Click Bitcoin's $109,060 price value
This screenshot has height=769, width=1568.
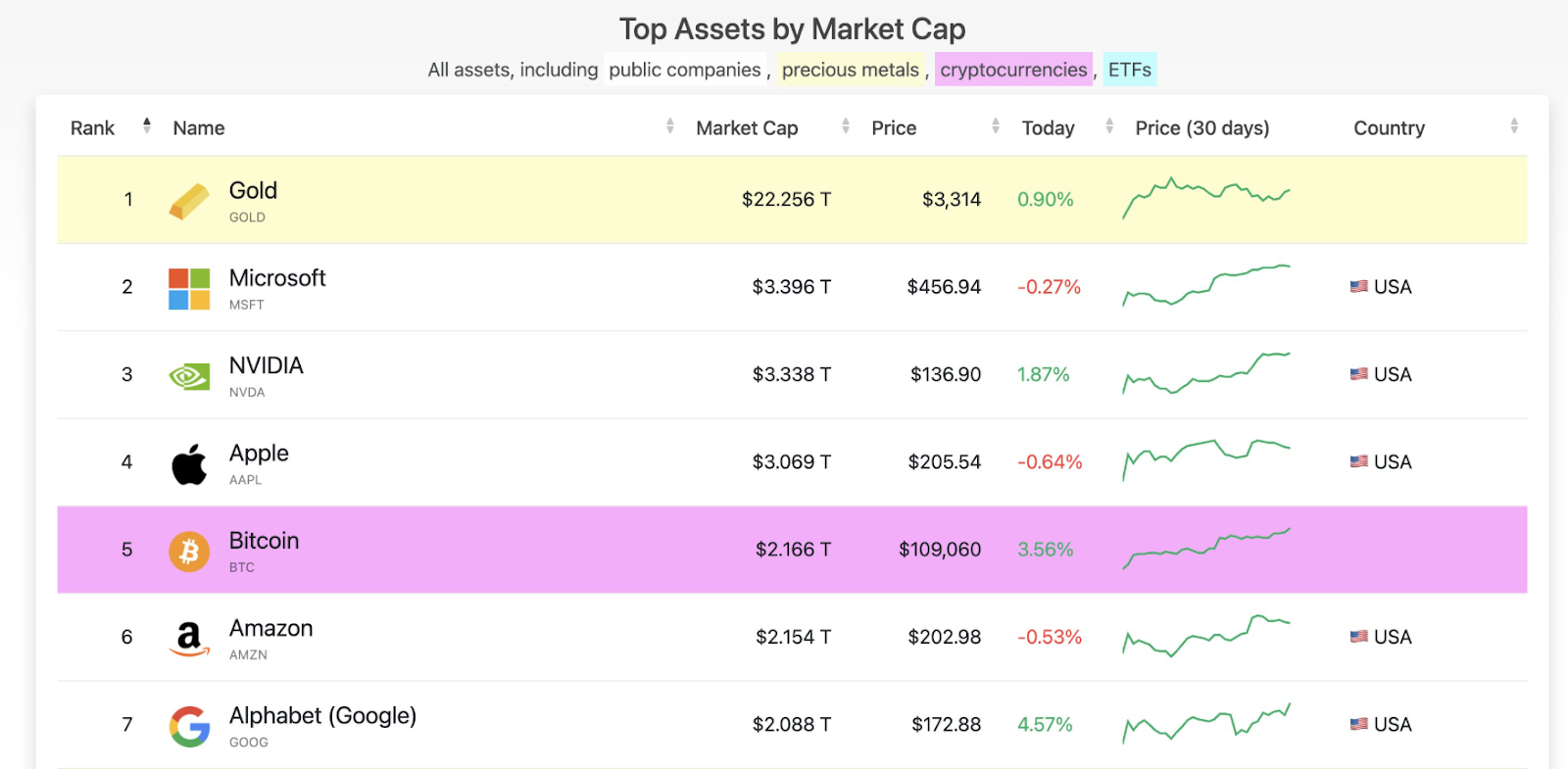pyautogui.click(x=940, y=550)
